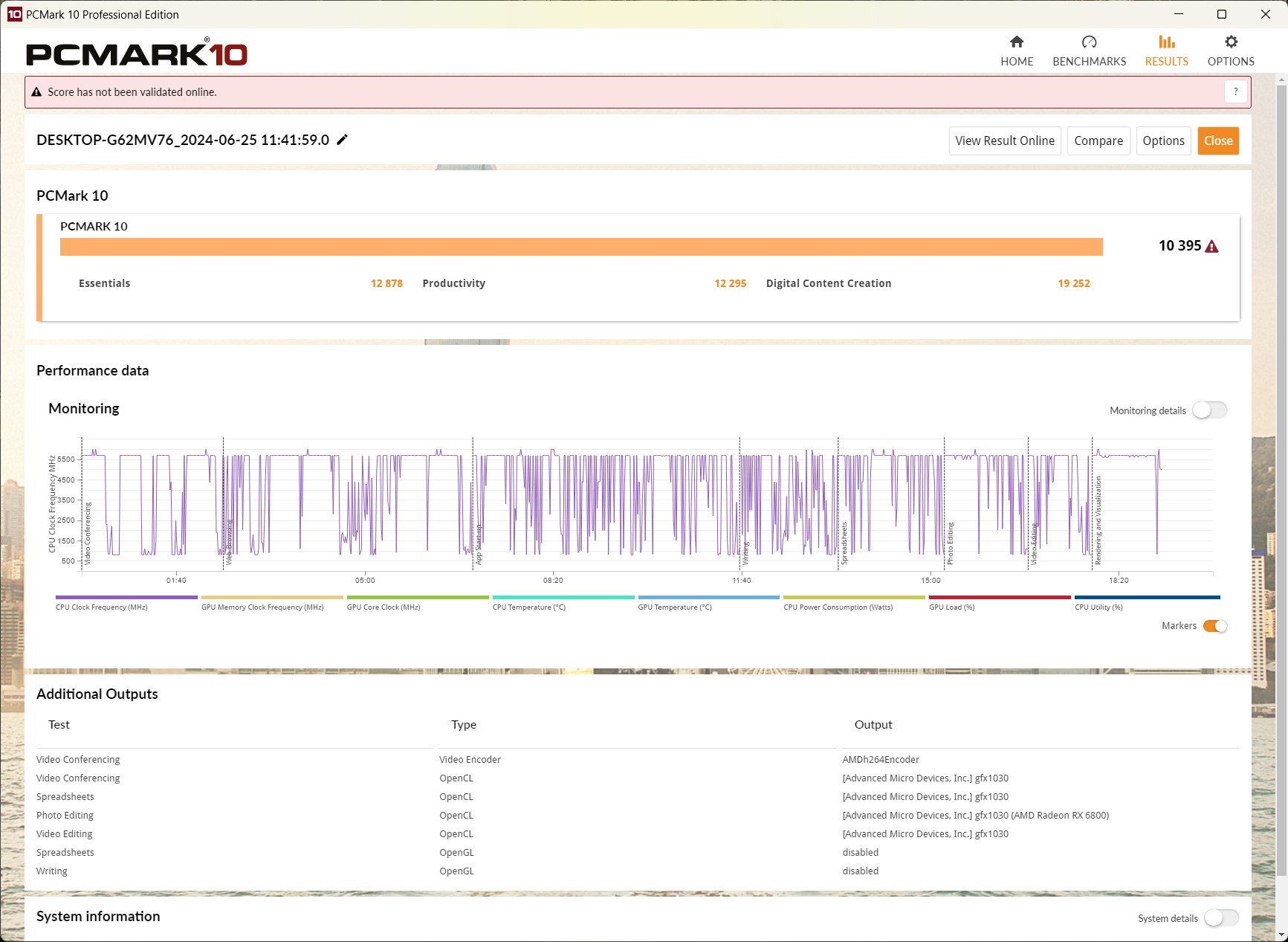
Task: Click the App Start-up chart marker
Action: click(479, 544)
